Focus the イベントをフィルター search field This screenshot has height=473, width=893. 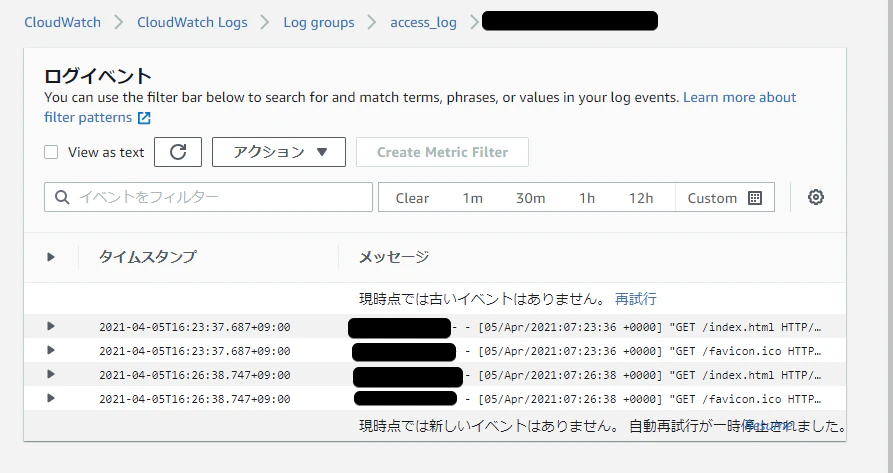[x=208, y=197]
